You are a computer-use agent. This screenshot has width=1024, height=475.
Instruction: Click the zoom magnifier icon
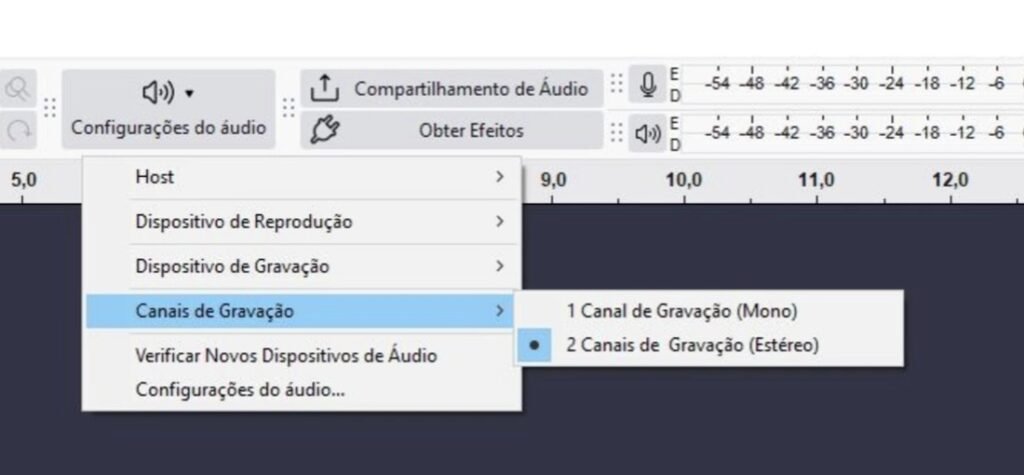pyautogui.click(x=17, y=88)
